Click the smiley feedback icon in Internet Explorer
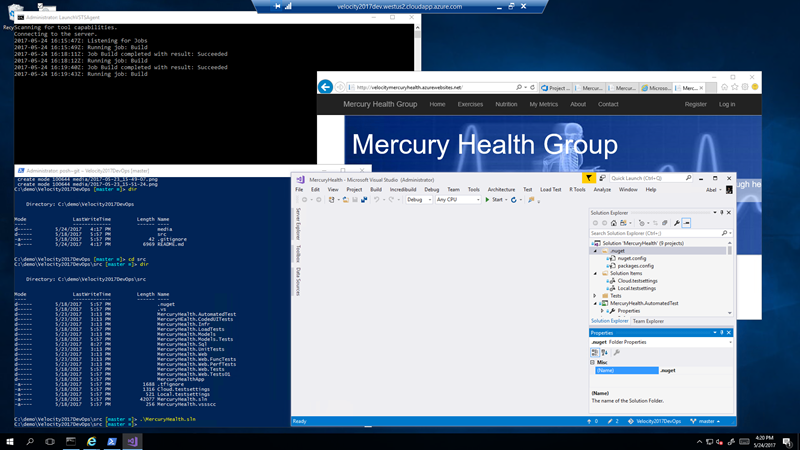This screenshot has height=450, width=800. (x=755, y=87)
